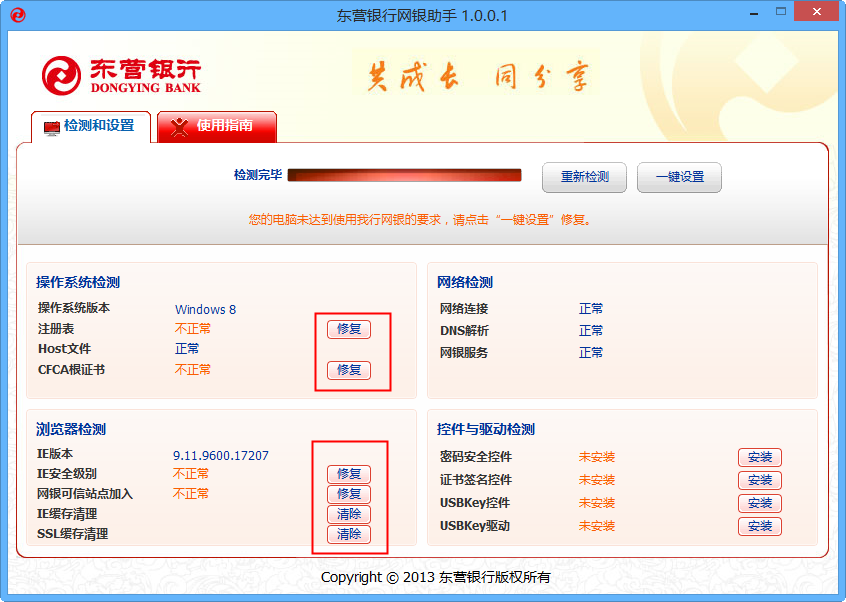Viewport: 846px width, 602px height.
Task: Click the red detection progress bar
Action: 405,175
